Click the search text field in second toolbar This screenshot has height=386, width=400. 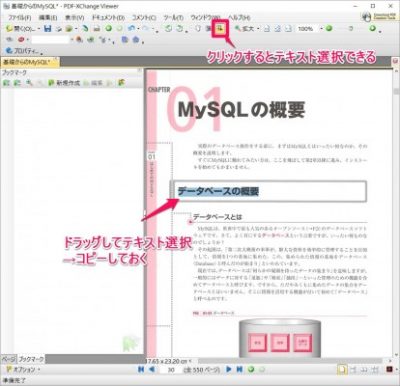tap(50, 40)
